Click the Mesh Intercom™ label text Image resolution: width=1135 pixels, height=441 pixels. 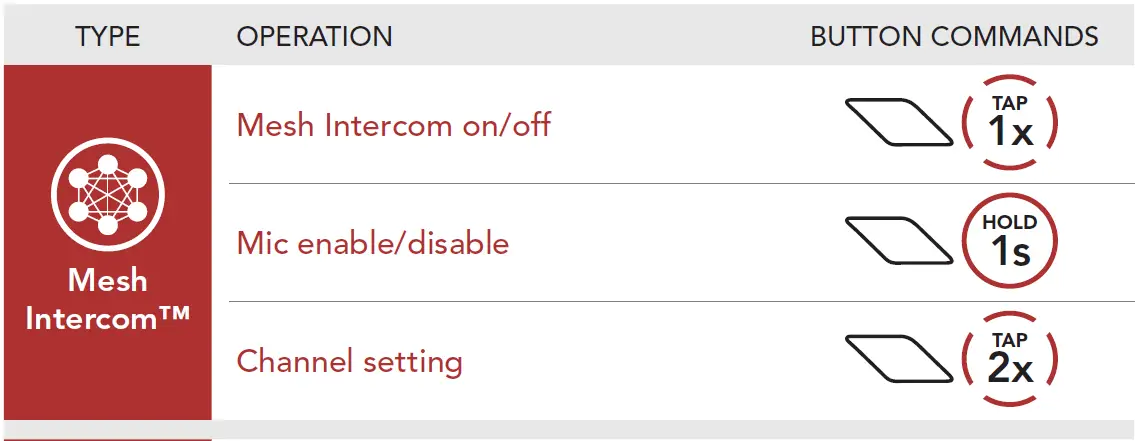[107, 300]
